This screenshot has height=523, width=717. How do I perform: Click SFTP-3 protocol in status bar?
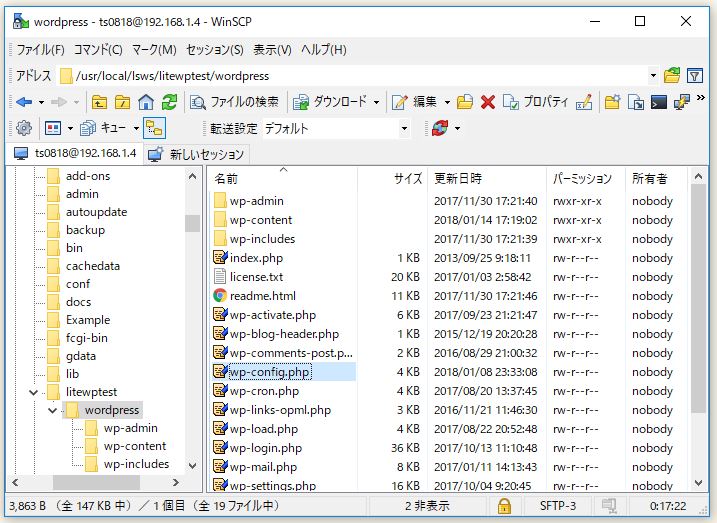click(558, 506)
